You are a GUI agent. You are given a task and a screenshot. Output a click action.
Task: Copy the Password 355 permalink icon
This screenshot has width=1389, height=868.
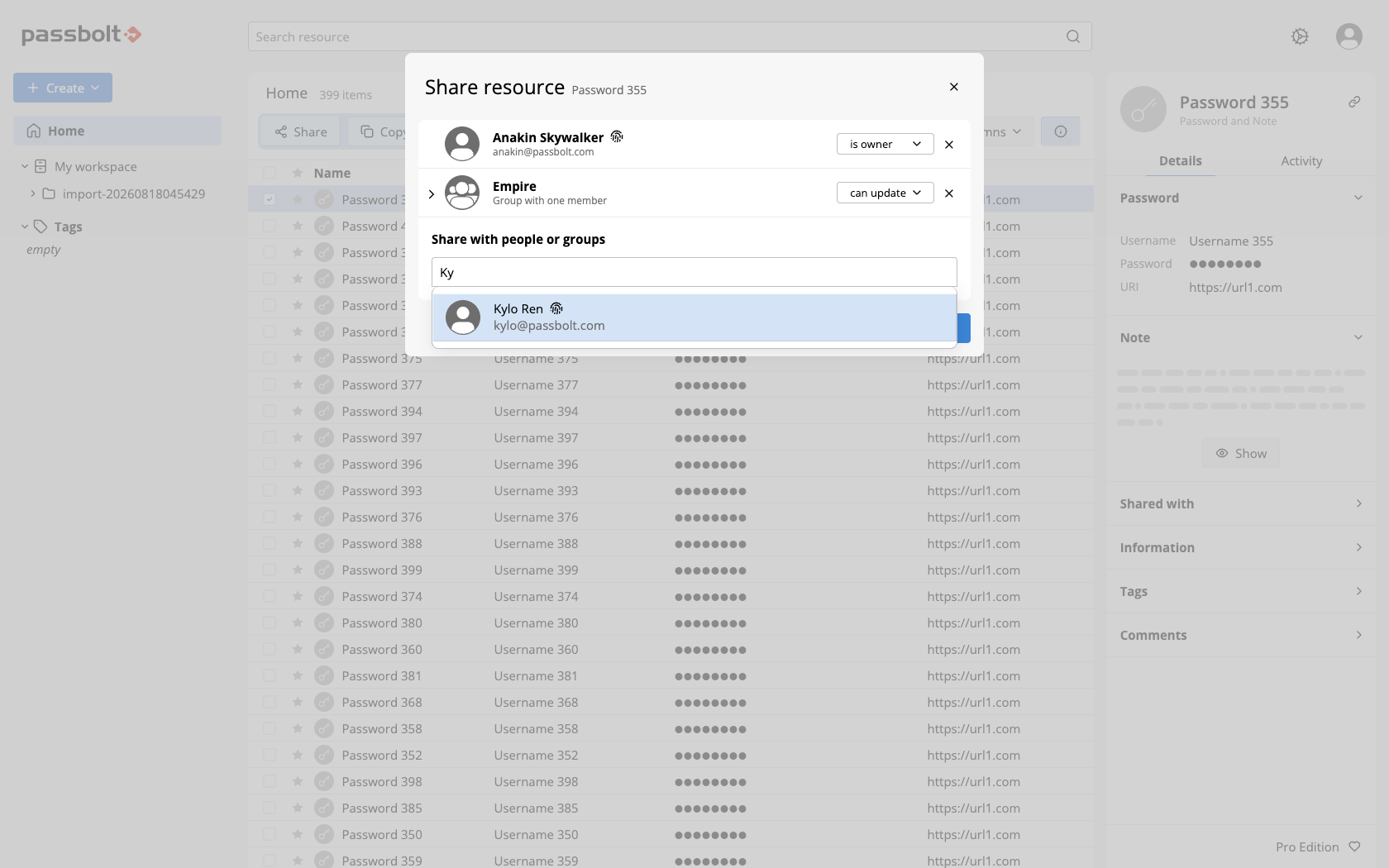coord(1354,102)
